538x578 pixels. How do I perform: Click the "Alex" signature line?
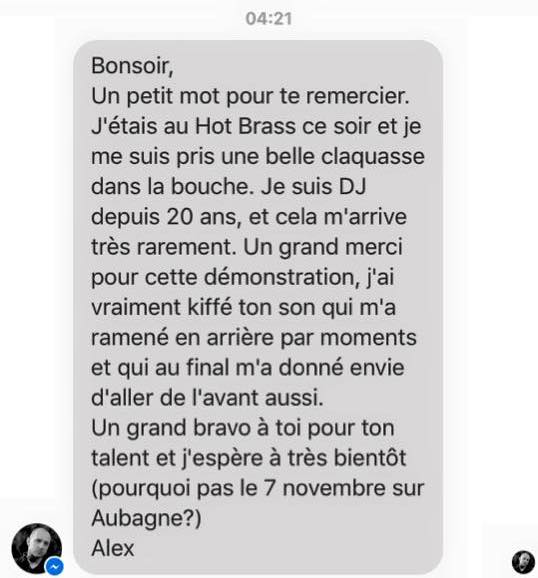(x=113, y=548)
